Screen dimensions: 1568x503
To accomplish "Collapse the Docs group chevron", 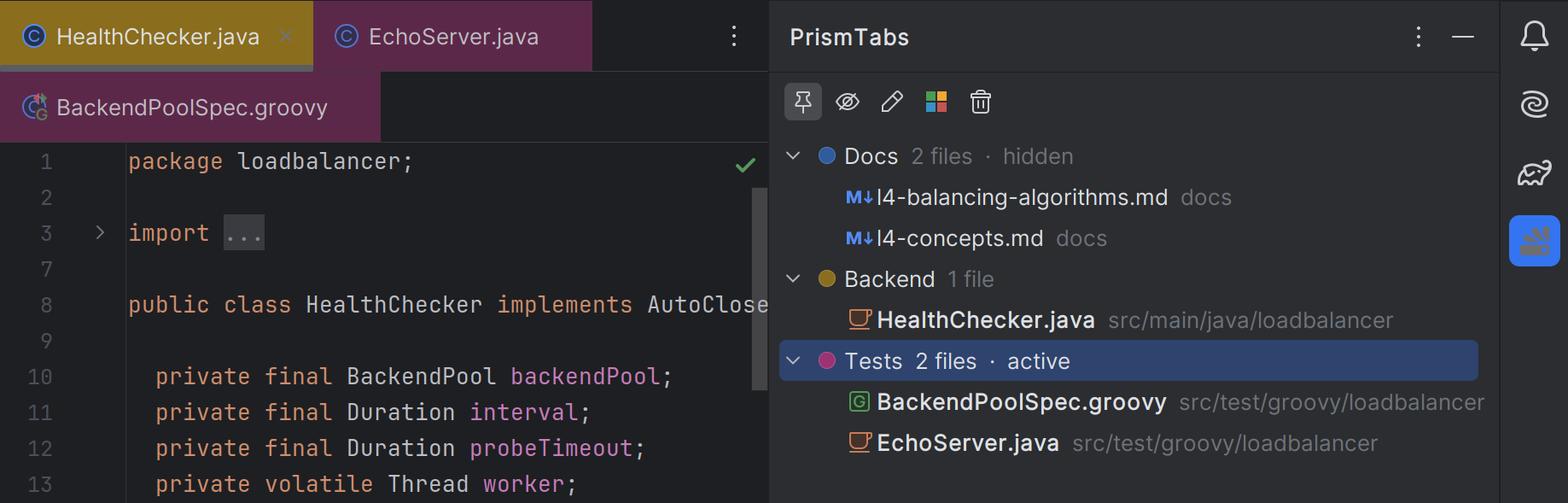I will [x=793, y=156].
